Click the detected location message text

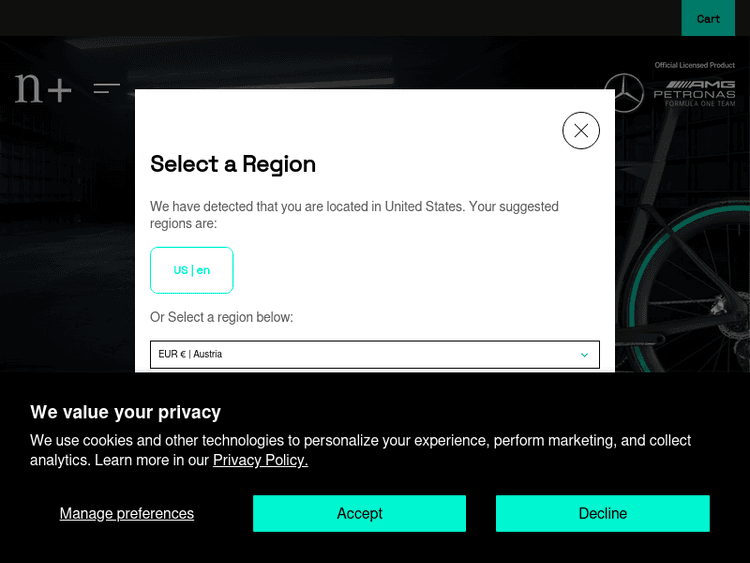(x=354, y=215)
